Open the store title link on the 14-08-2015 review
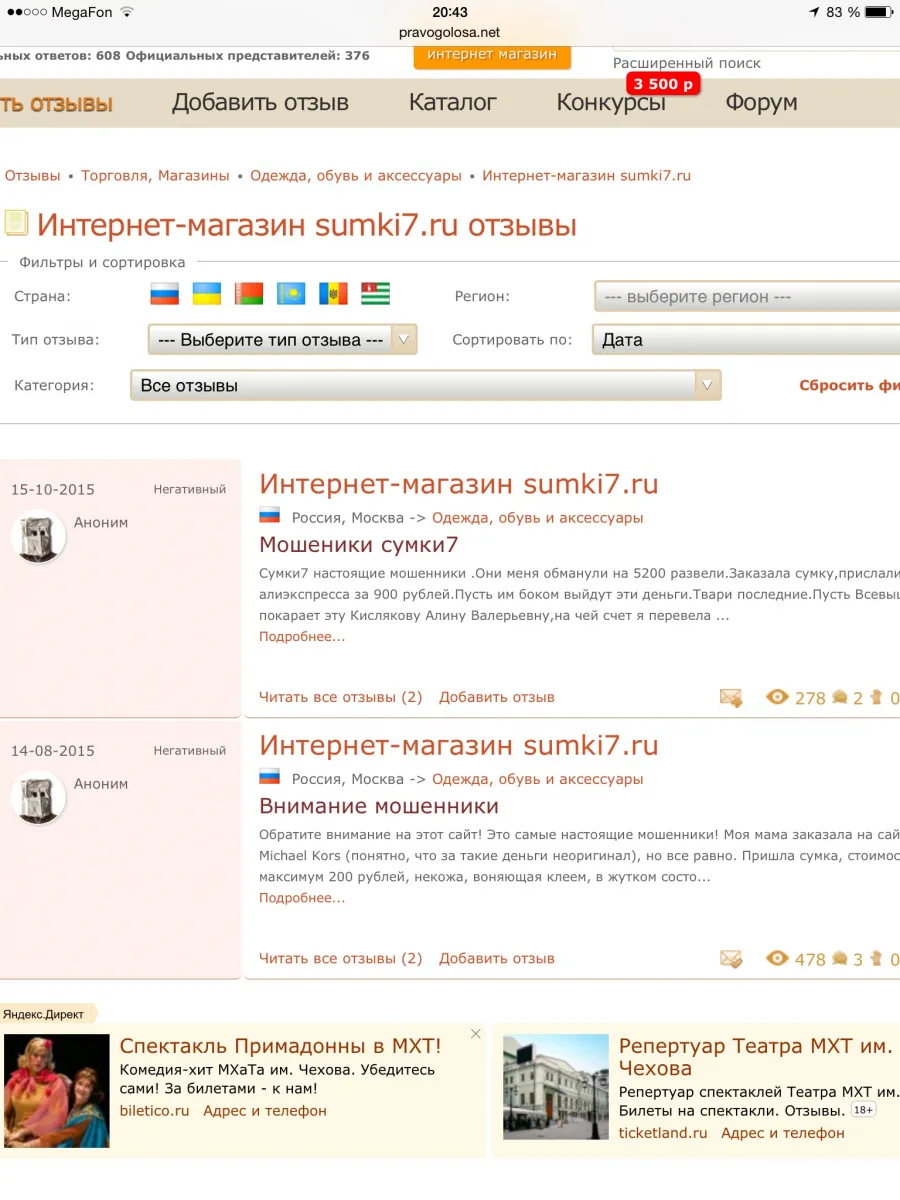The height and width of the screenshot is (1200, 900). tap(459, 746)
